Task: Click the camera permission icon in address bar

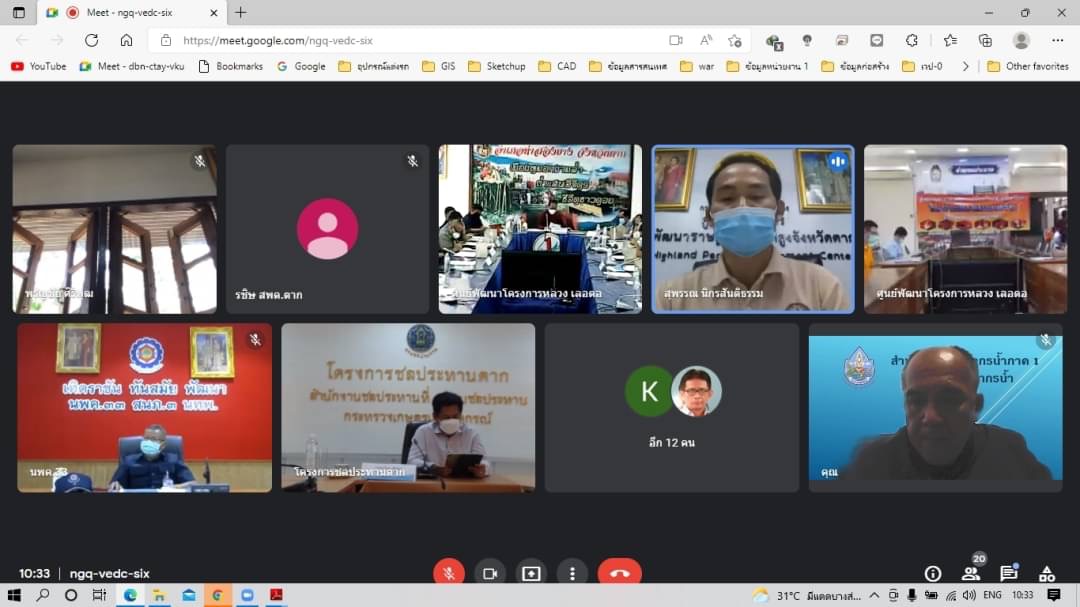Action: point(676,41)
